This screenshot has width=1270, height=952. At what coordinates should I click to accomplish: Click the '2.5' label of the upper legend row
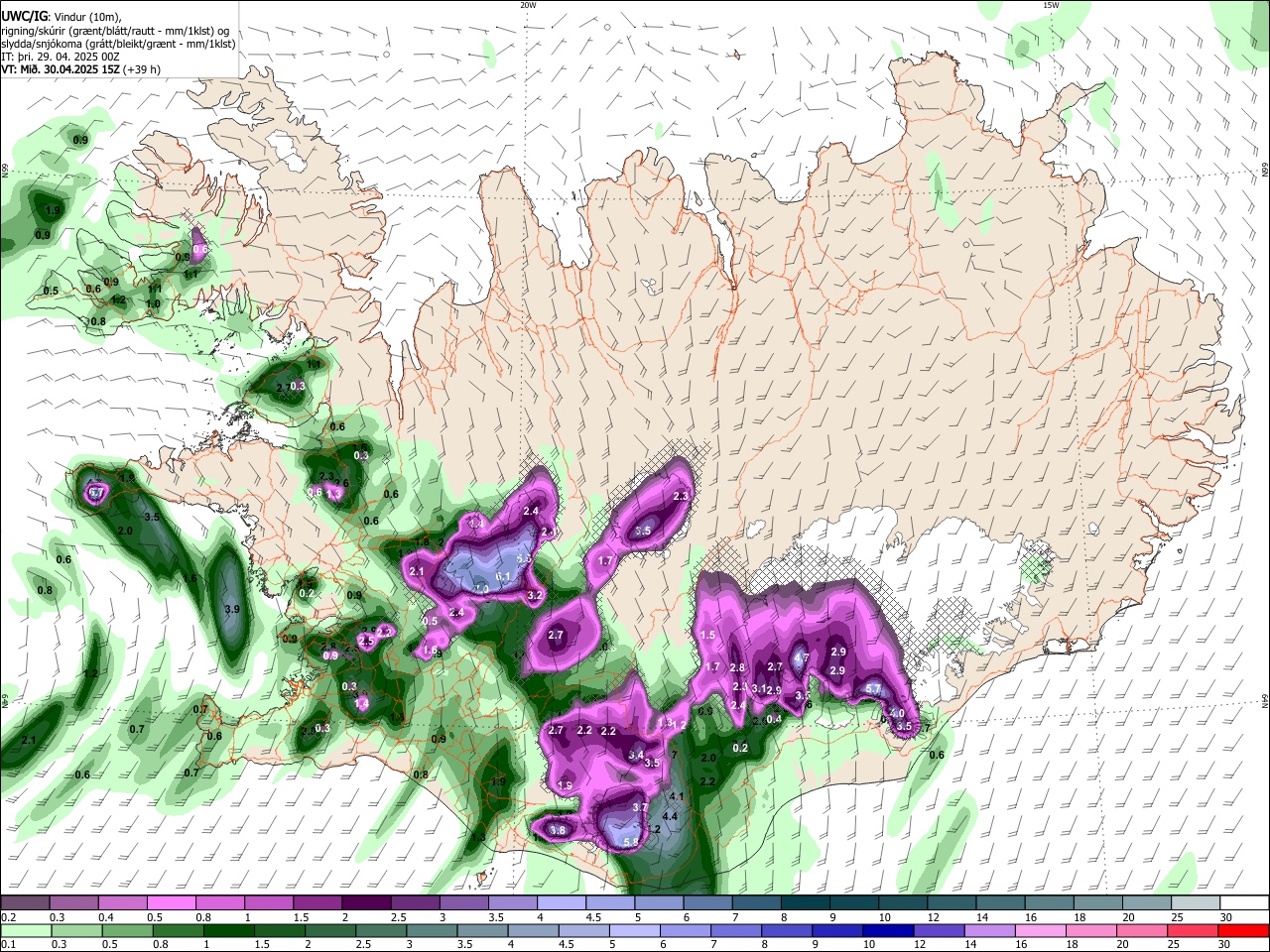click(x=399, y=917)
